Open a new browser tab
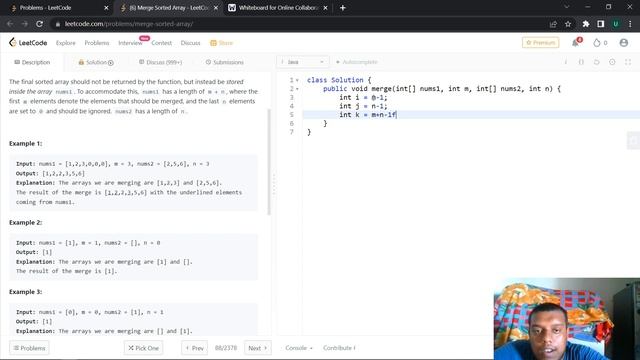640x360 pixels. (x=342, y=8)
